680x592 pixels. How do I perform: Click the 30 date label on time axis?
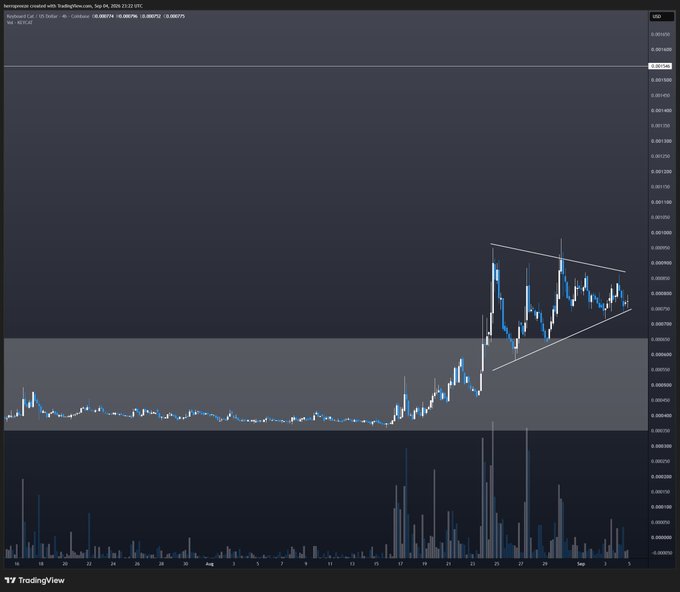pos(186,564)
